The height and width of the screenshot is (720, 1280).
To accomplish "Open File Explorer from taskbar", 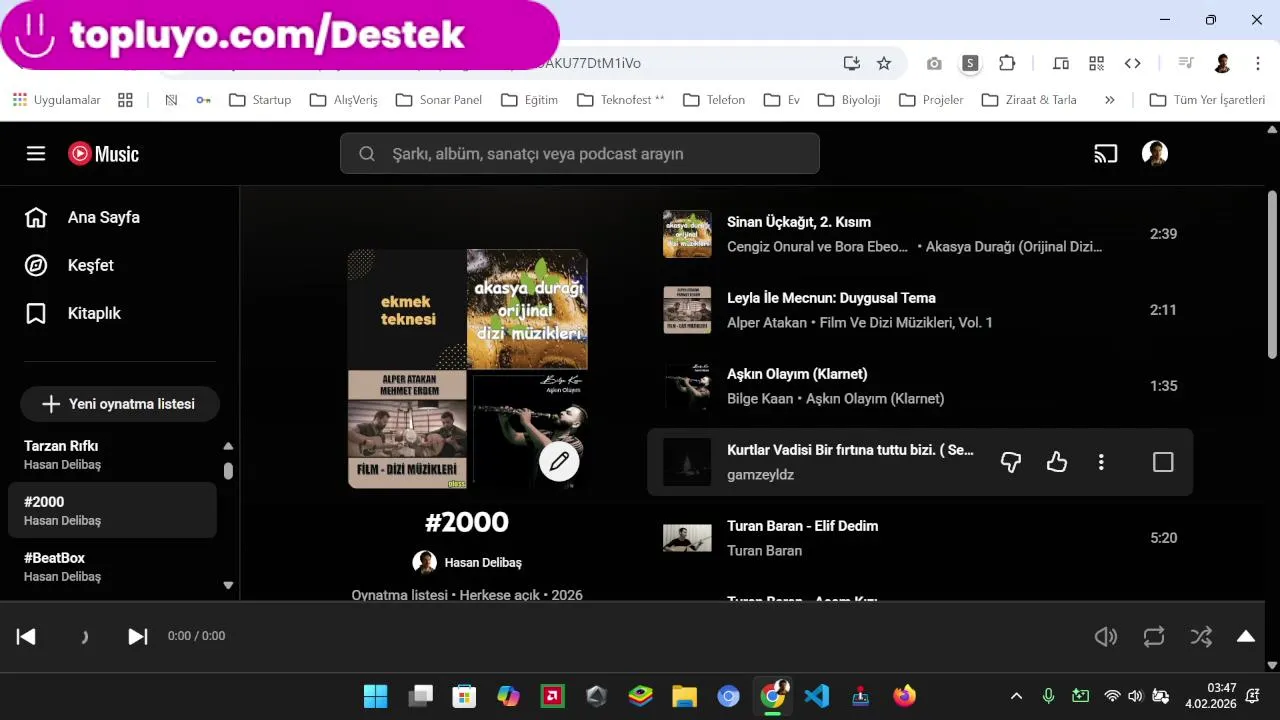I will [x=684, y=696].
